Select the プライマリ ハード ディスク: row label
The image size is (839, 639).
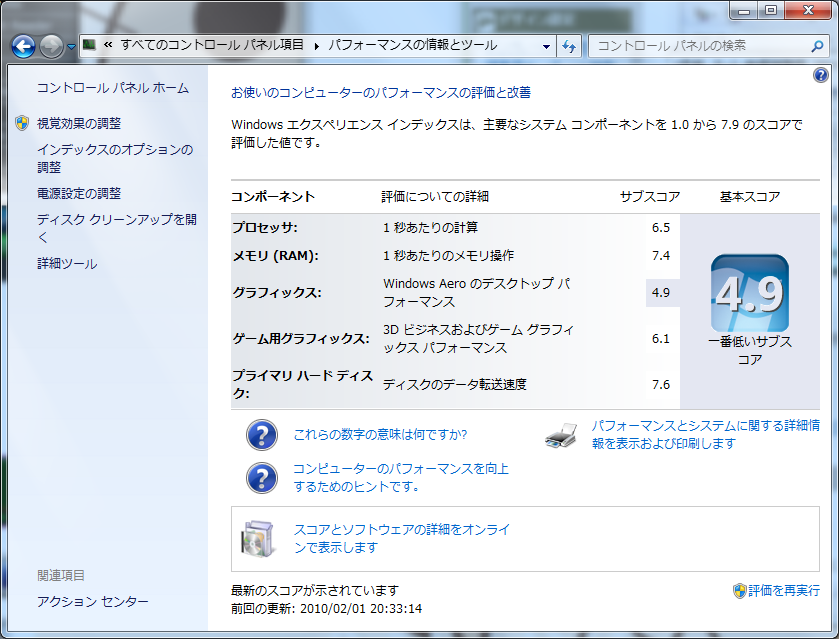(x=302, y=384)
